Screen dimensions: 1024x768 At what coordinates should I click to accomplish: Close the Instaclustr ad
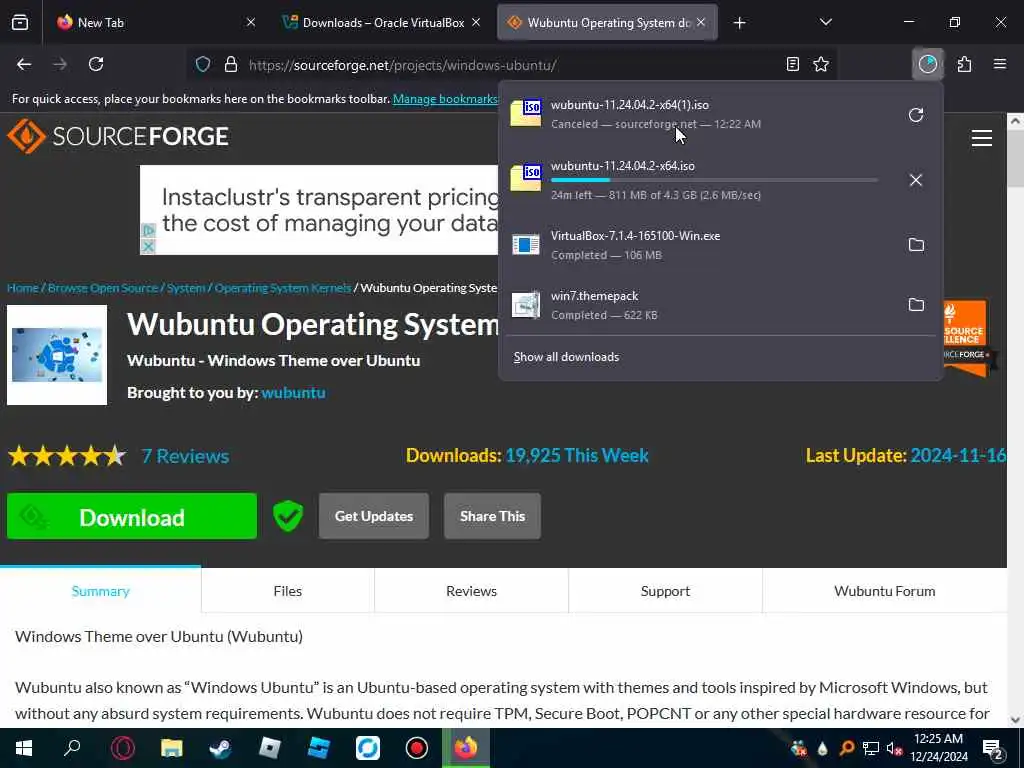148,247
